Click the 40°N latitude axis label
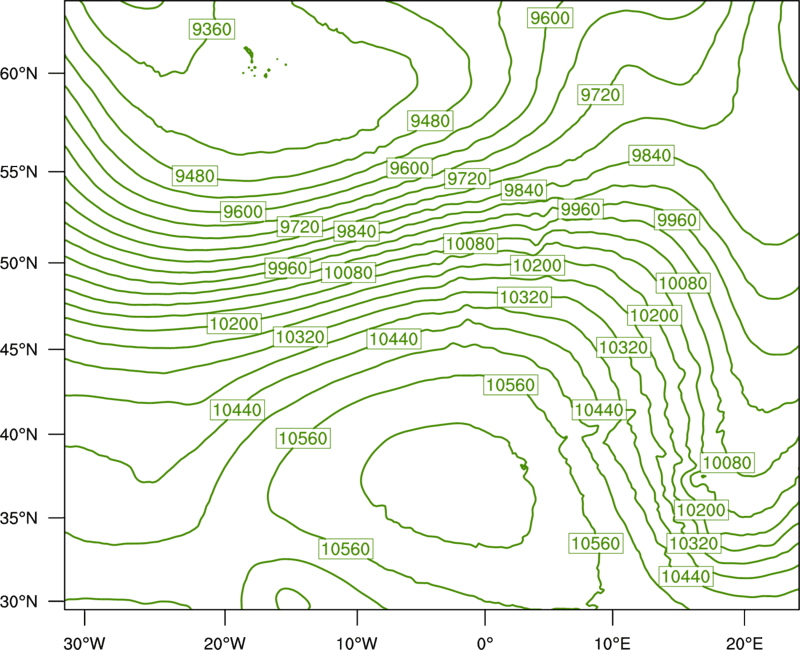Image resolution: width=800 pixels, height=650 pixels. [x=19, y=434]
